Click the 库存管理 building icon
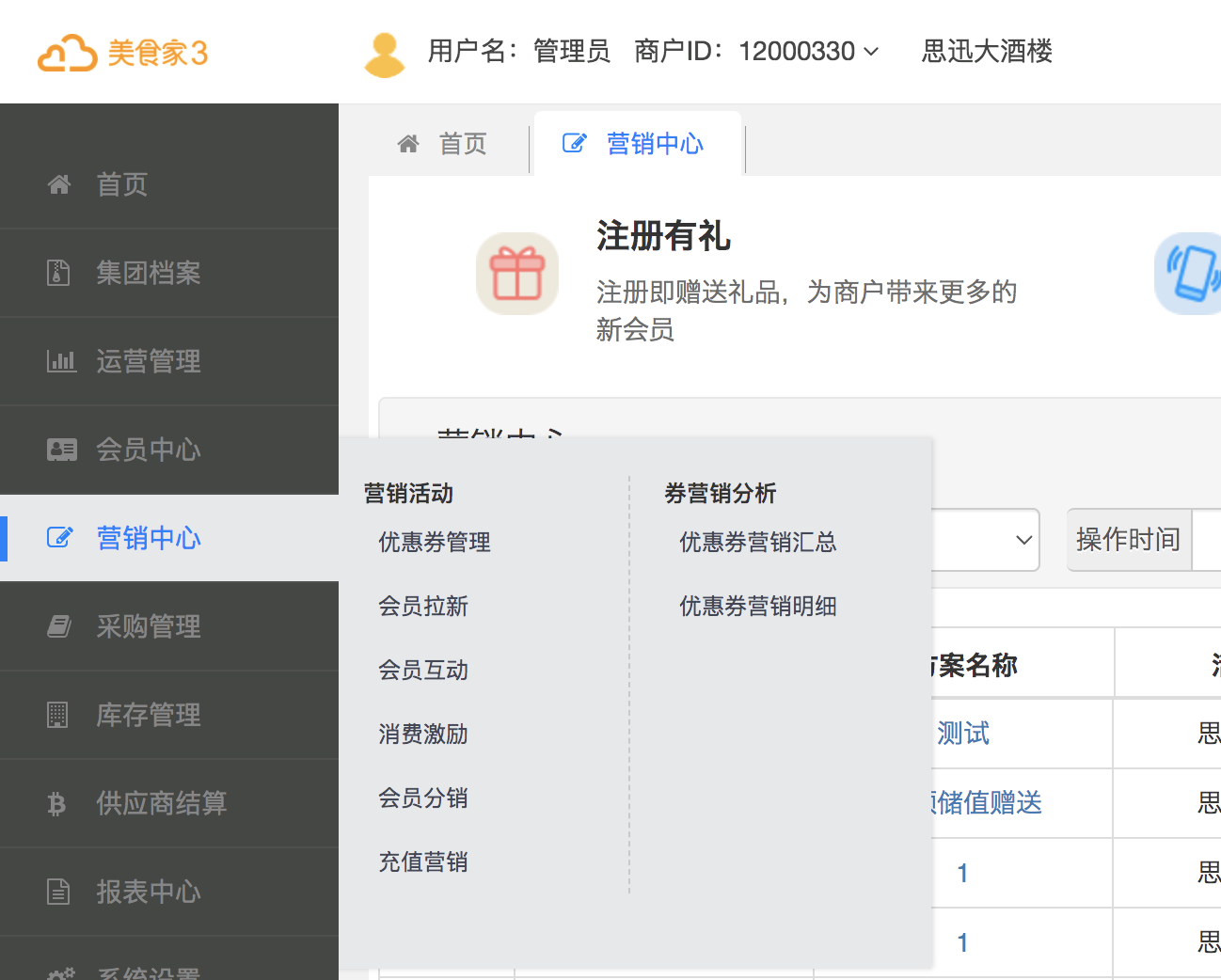The width and height of the screenshot is (1221, 980). pos(58,715)
